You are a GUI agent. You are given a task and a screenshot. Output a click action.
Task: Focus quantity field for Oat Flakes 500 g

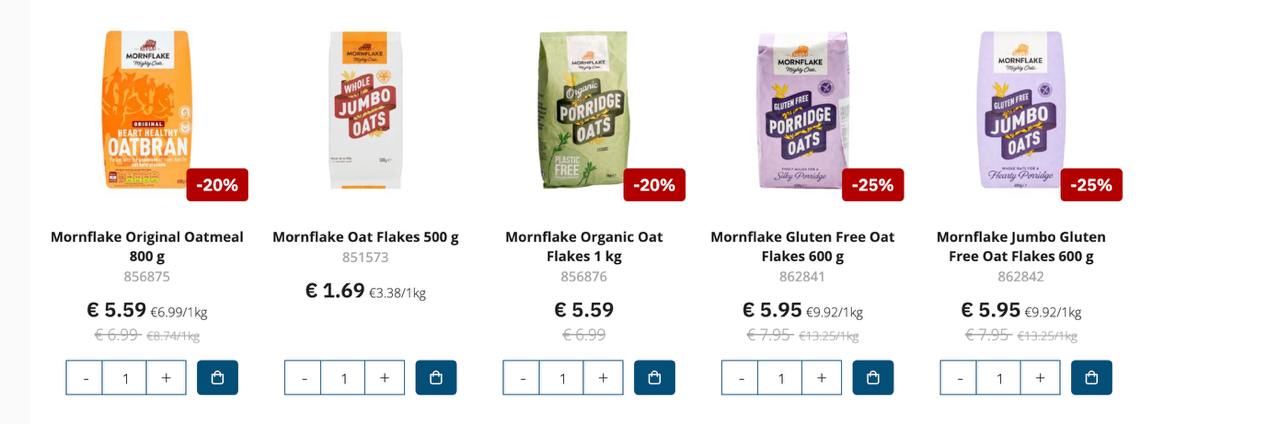(344, 378)
